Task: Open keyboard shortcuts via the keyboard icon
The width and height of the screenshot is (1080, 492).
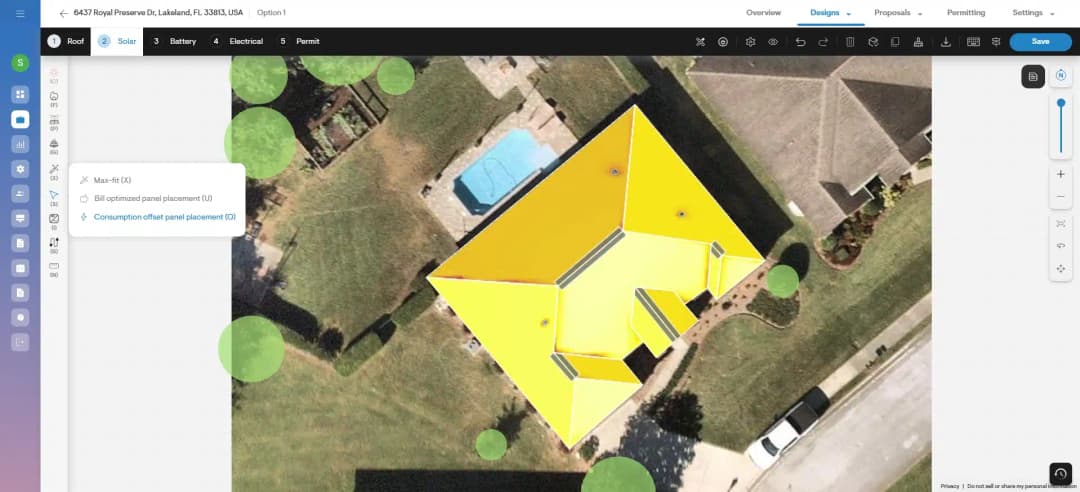Action: point(973,42)
